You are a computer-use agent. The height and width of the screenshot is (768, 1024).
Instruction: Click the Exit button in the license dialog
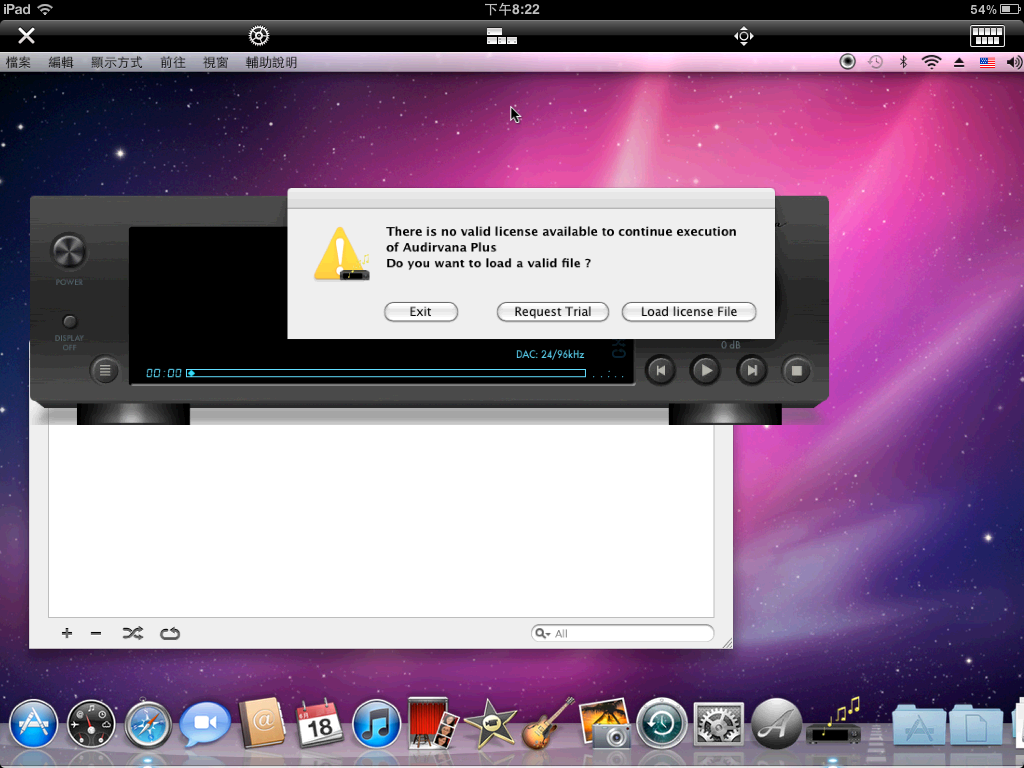coord(421,312)
